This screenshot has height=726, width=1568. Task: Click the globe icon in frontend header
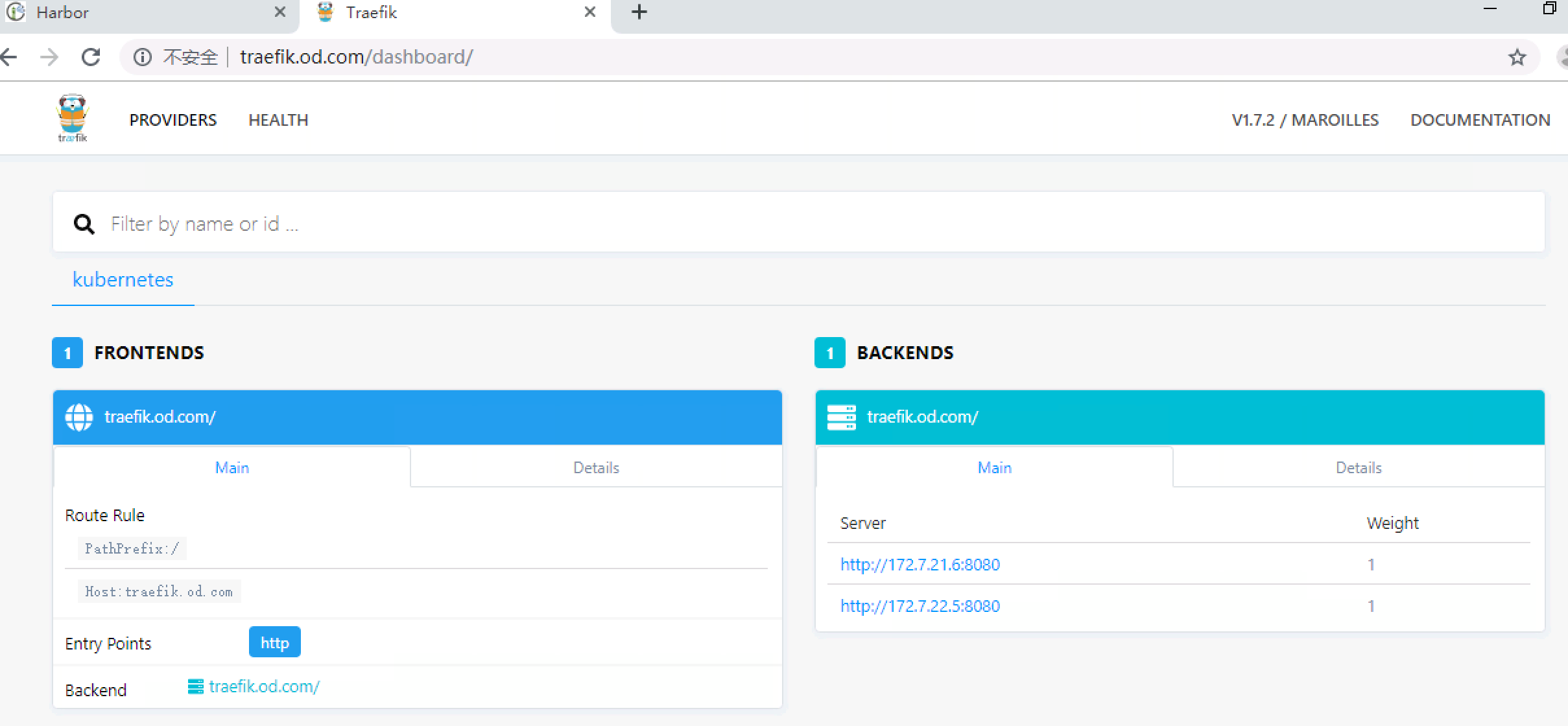pyautogui.click(x=79, y=417)
